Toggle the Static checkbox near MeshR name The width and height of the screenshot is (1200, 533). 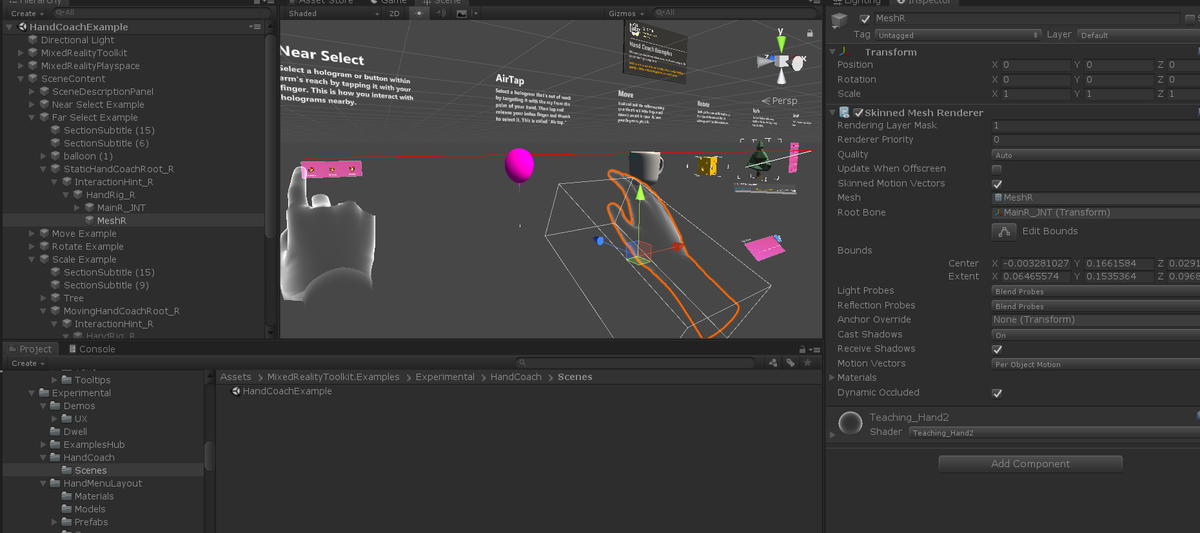pyautogui.click(x=1189, y=19)
